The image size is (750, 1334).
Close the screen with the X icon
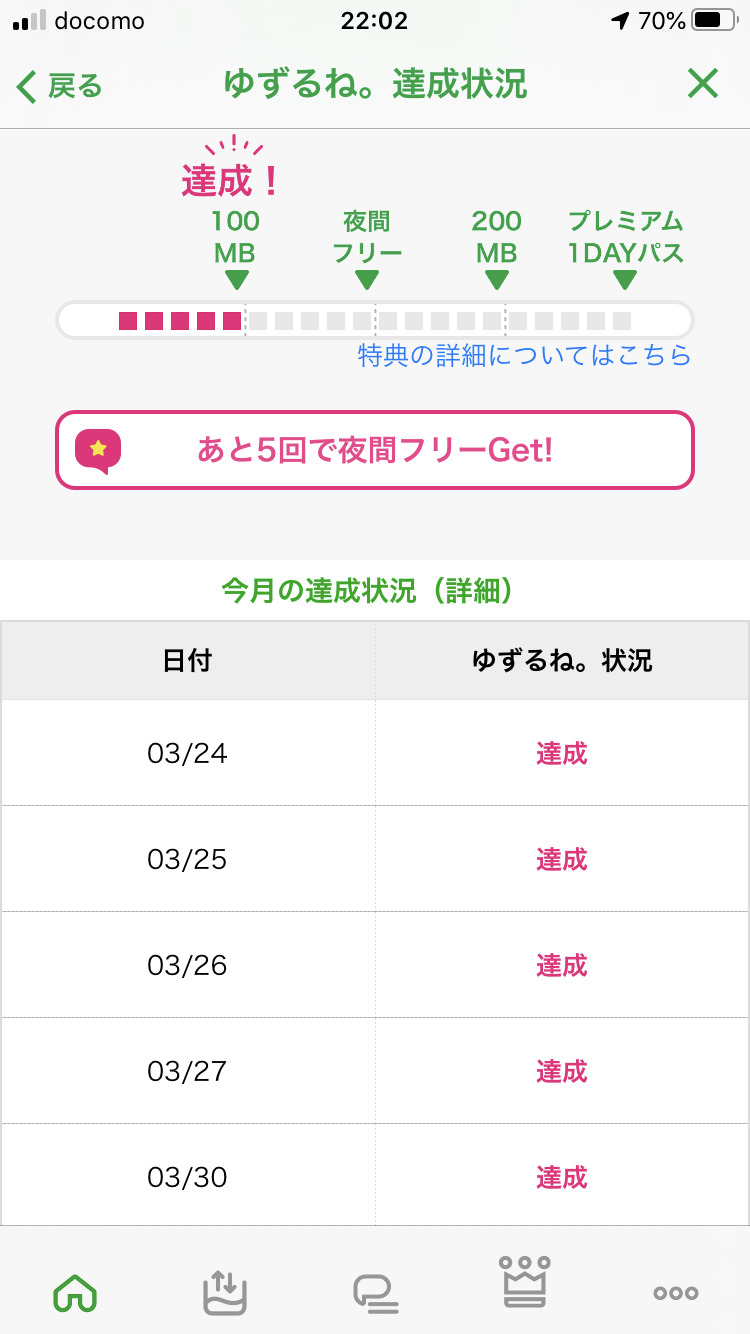pyautogui.click(x=703, y=85)
